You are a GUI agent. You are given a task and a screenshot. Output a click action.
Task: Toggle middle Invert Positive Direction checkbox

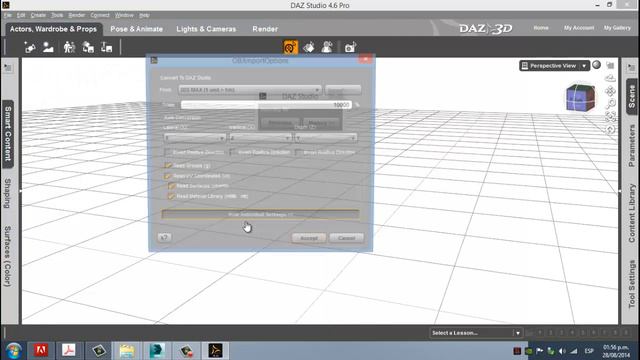pos(233,152)
